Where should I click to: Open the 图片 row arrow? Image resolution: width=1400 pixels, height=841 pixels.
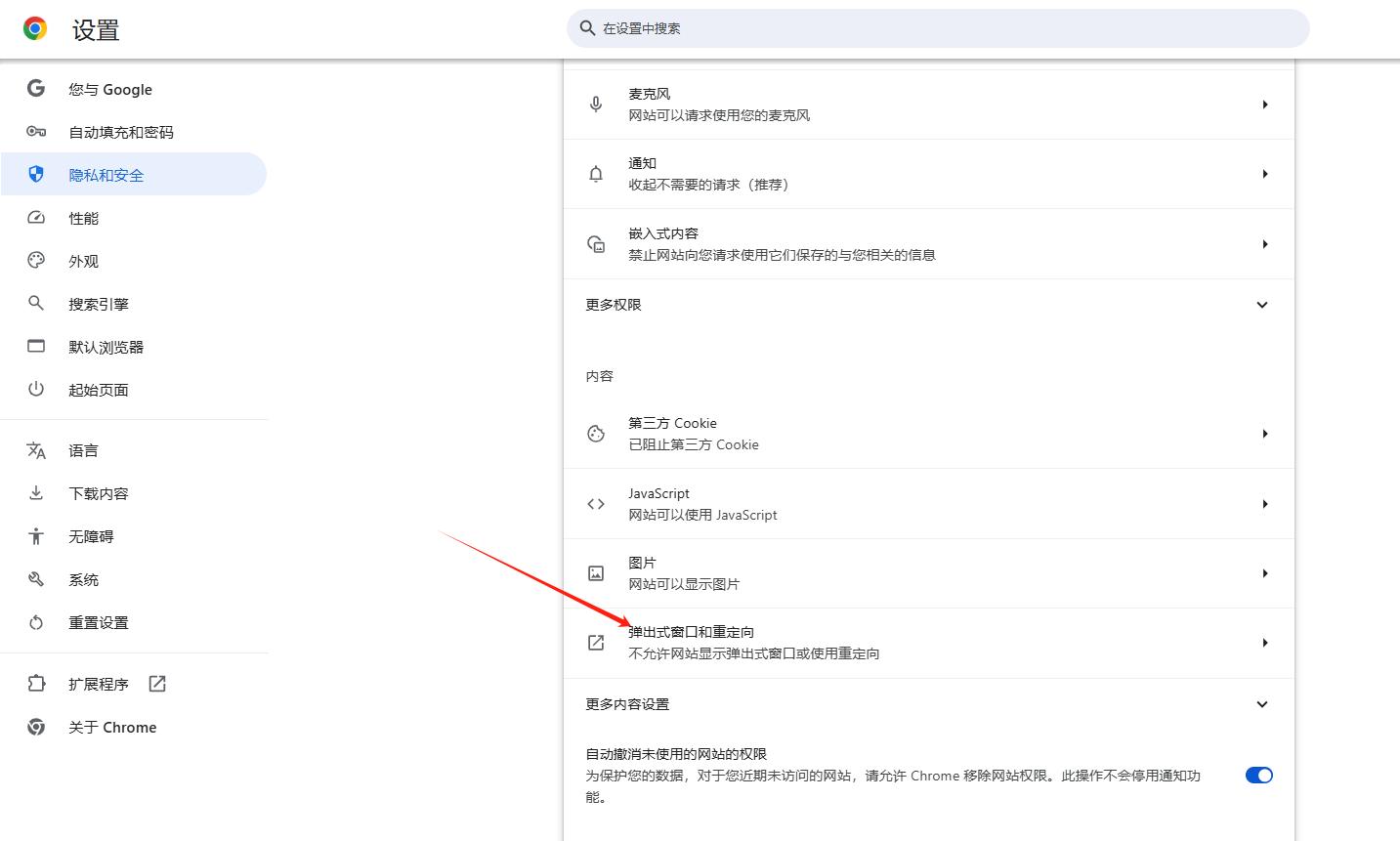[x=1265, y=573]
